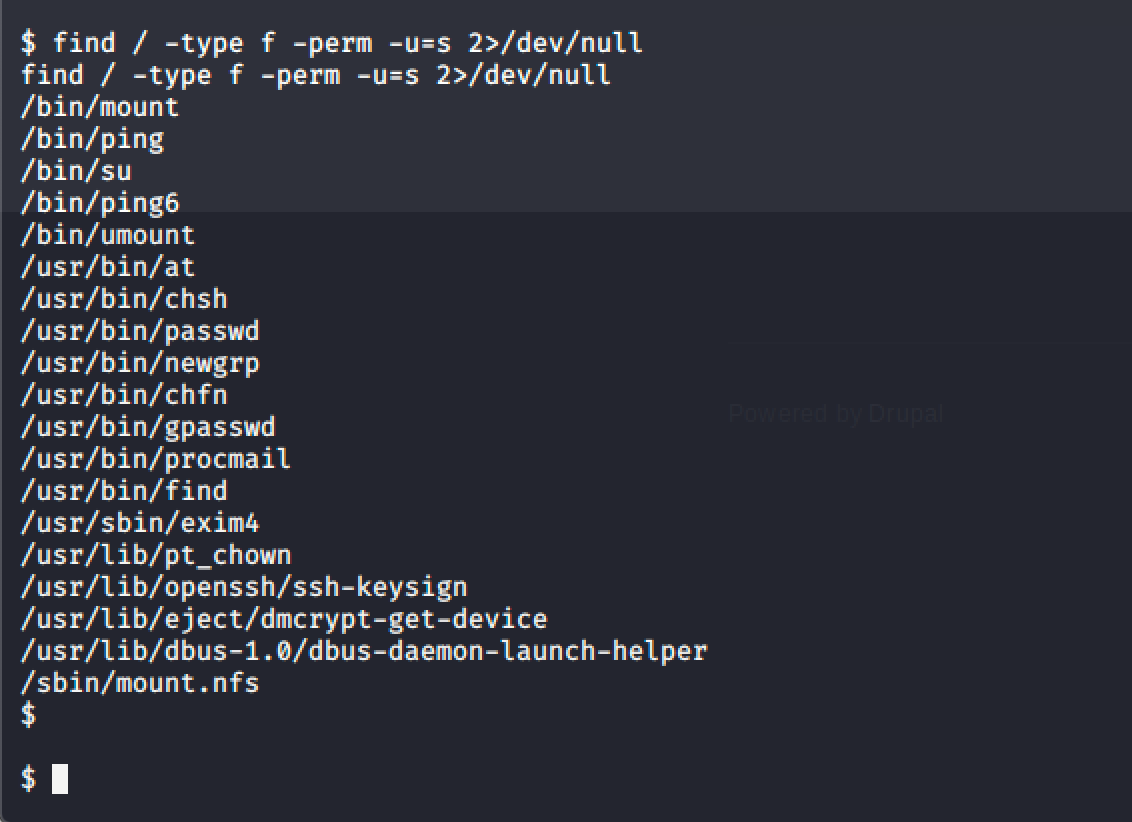Click the /usr/bin/gpasswd entry
The image size is (1132, 822).
[x=148, y=427]
